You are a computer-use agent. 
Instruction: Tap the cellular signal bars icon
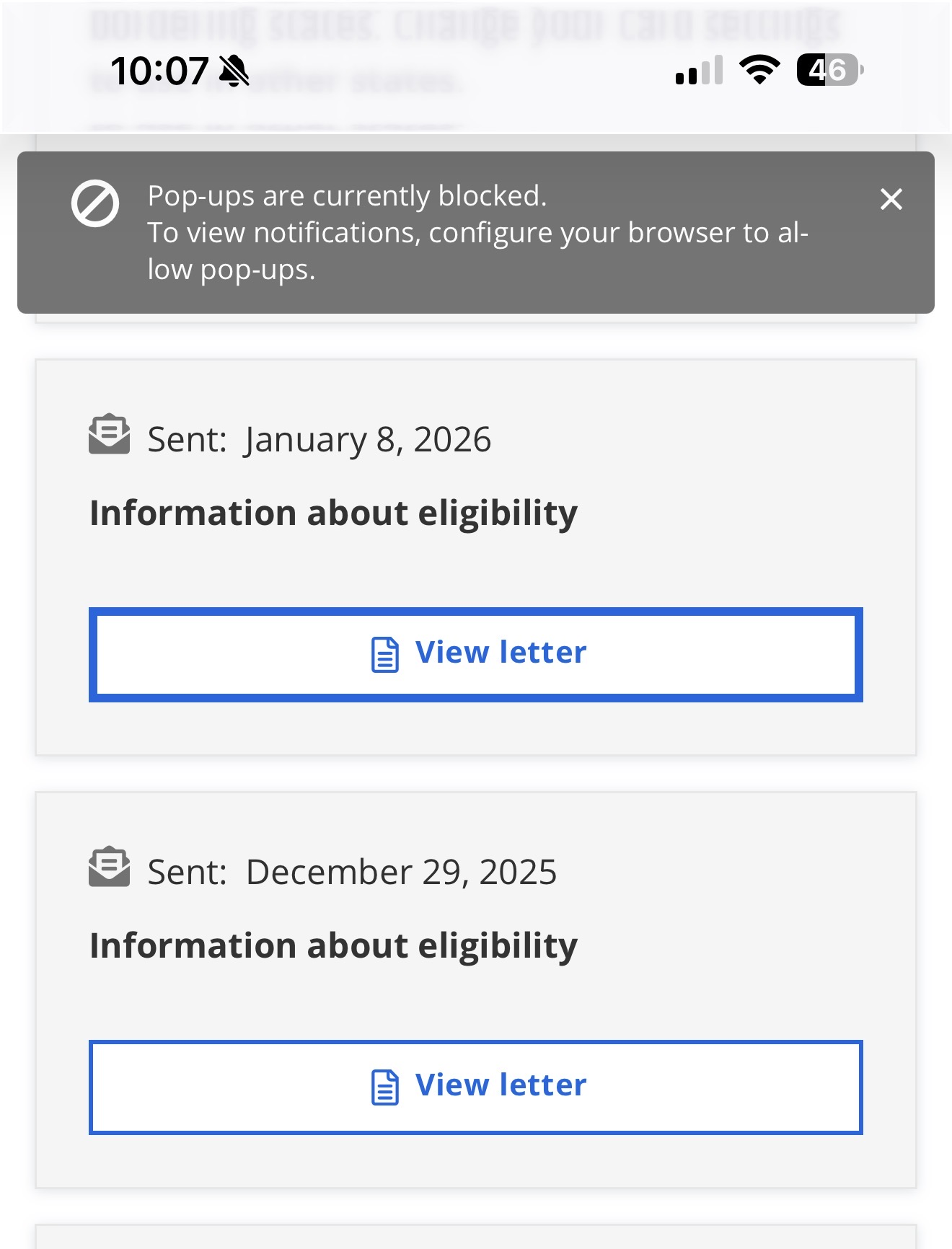click(699, 71)
